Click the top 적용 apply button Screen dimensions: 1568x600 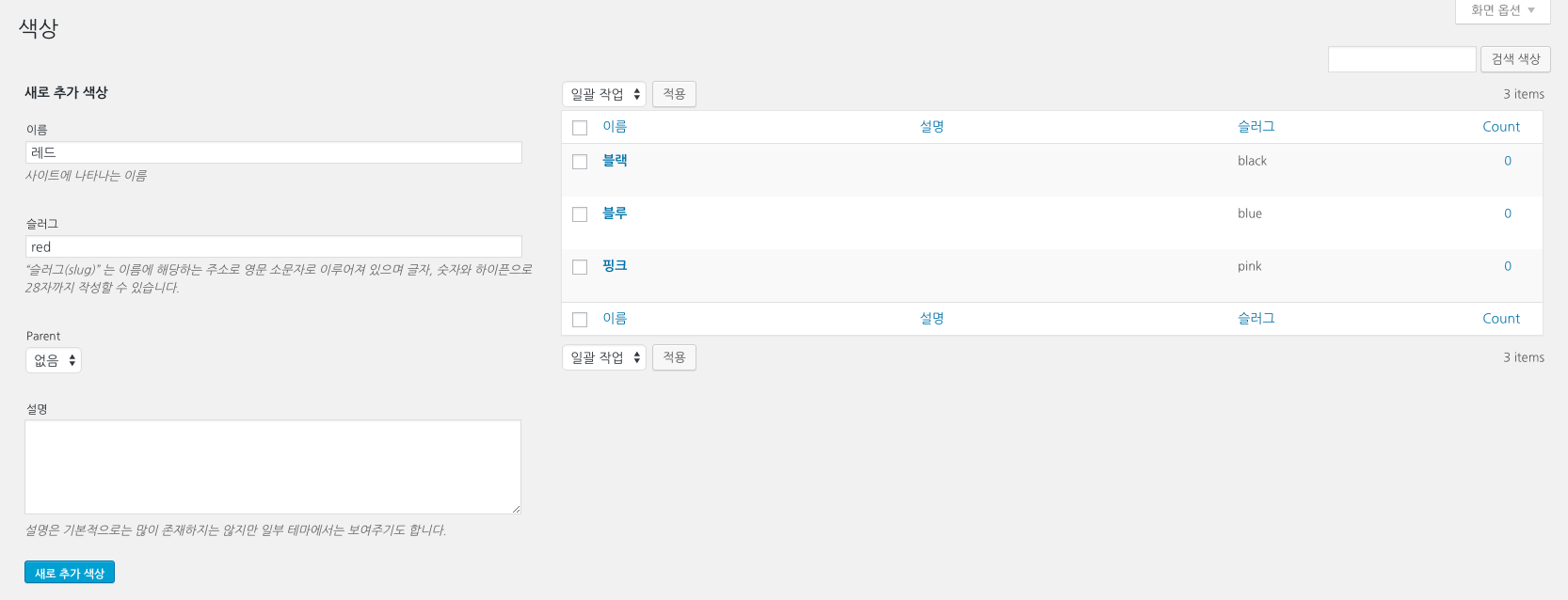click(x=674, y=94)
